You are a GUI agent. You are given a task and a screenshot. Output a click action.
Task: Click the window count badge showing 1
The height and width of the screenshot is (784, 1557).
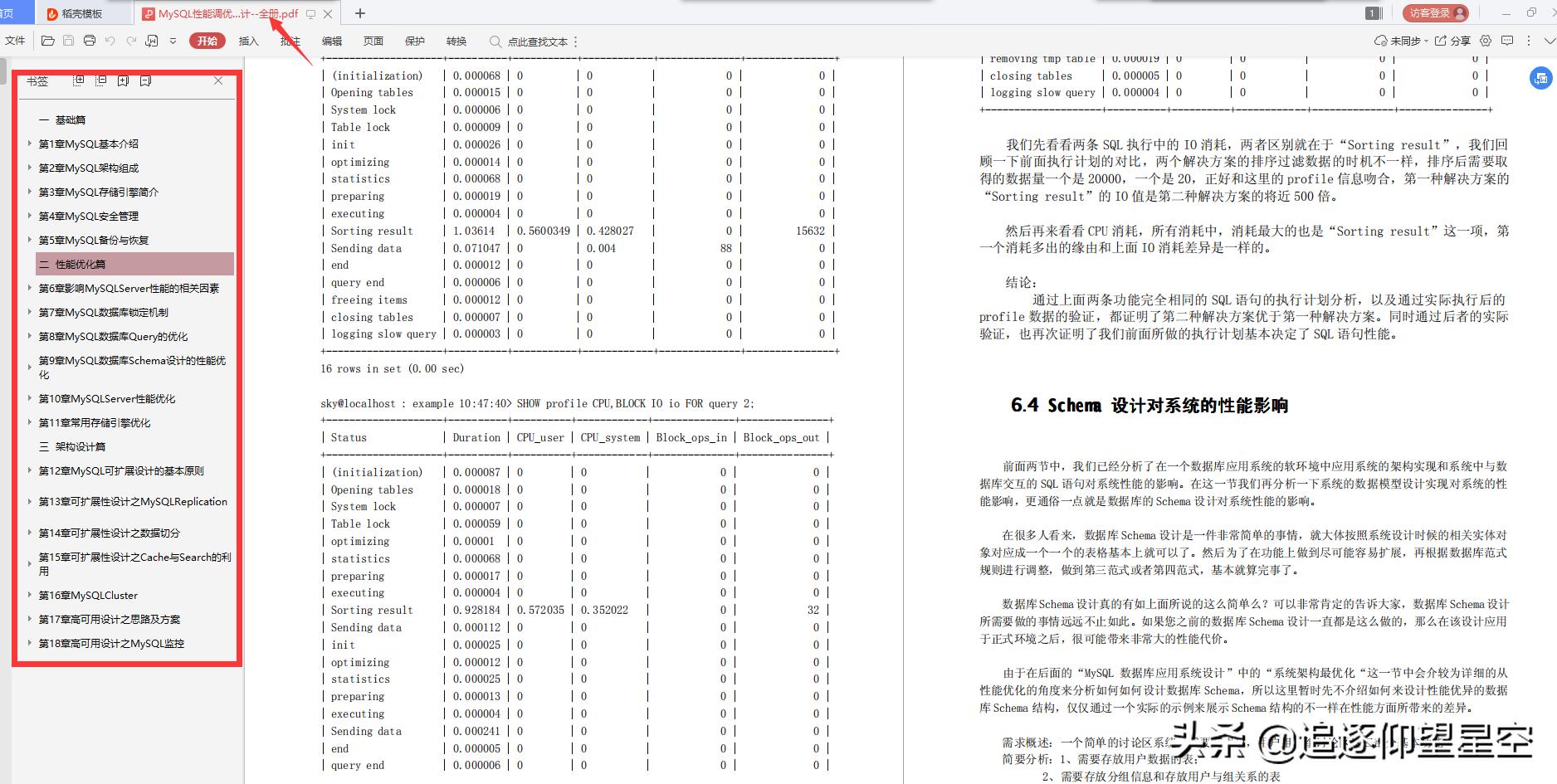click(x=1373, y=13)
